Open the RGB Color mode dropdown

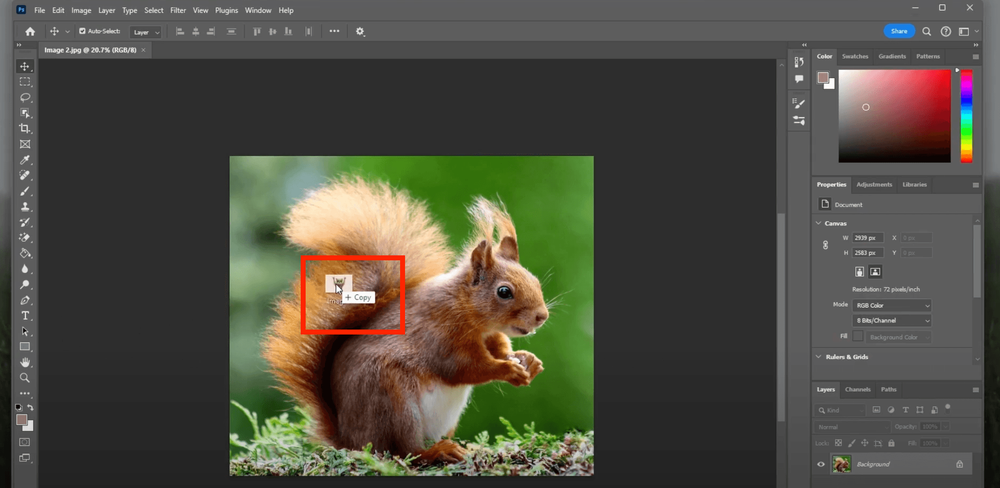coord(891,305)
